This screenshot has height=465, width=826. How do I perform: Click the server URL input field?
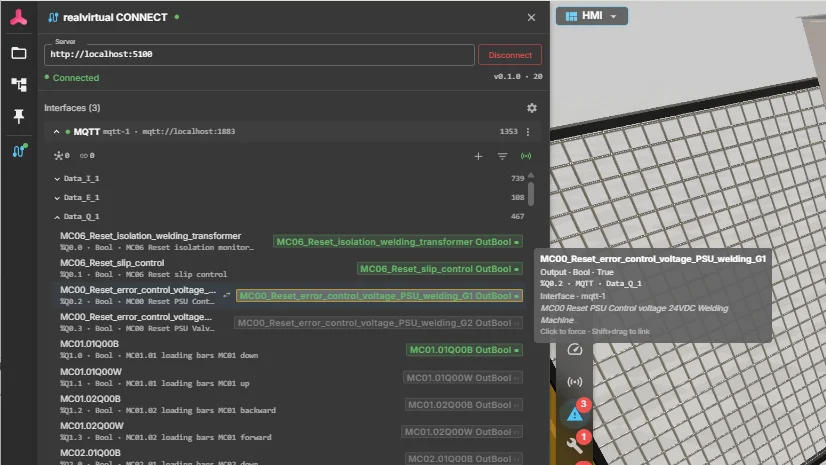(x=259, y=55)
